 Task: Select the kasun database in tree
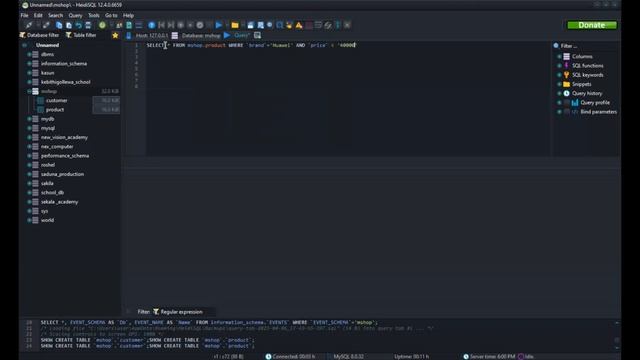click(x=47, y=73)
